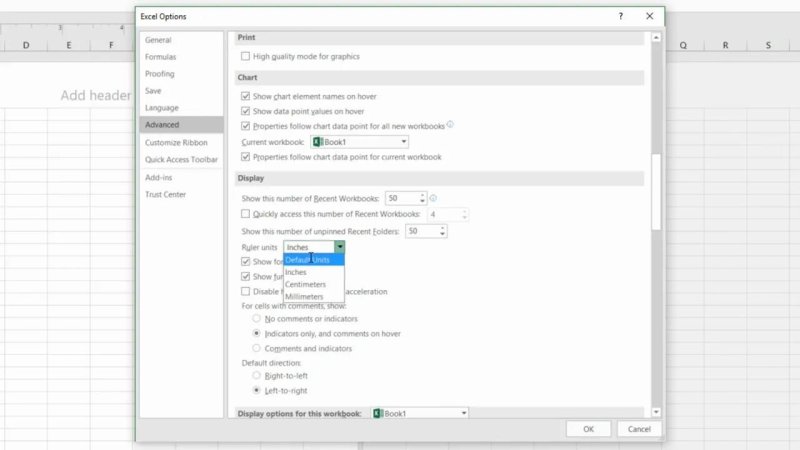Viewport: 800px width, 450px height.
Task: Open the Help question mark icon
Action: coord(620,16)
